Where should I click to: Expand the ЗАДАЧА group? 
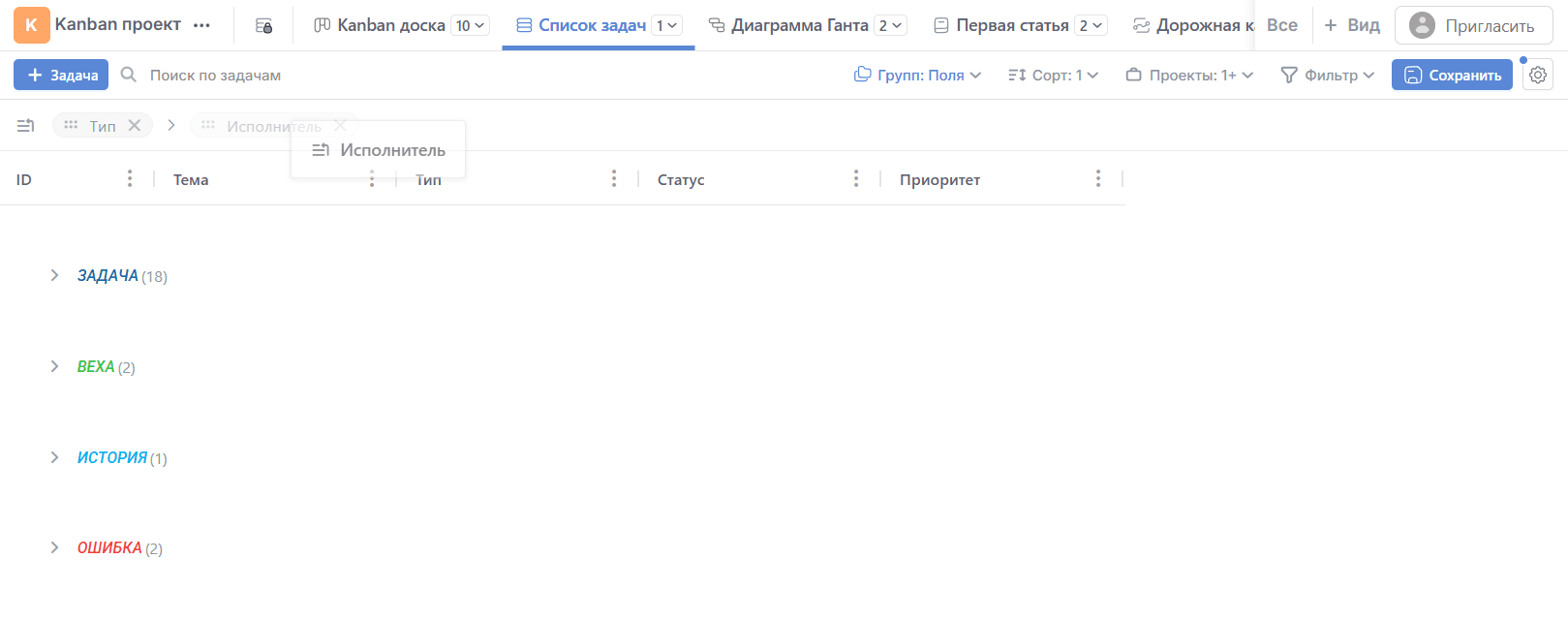(x=54, y=276)
